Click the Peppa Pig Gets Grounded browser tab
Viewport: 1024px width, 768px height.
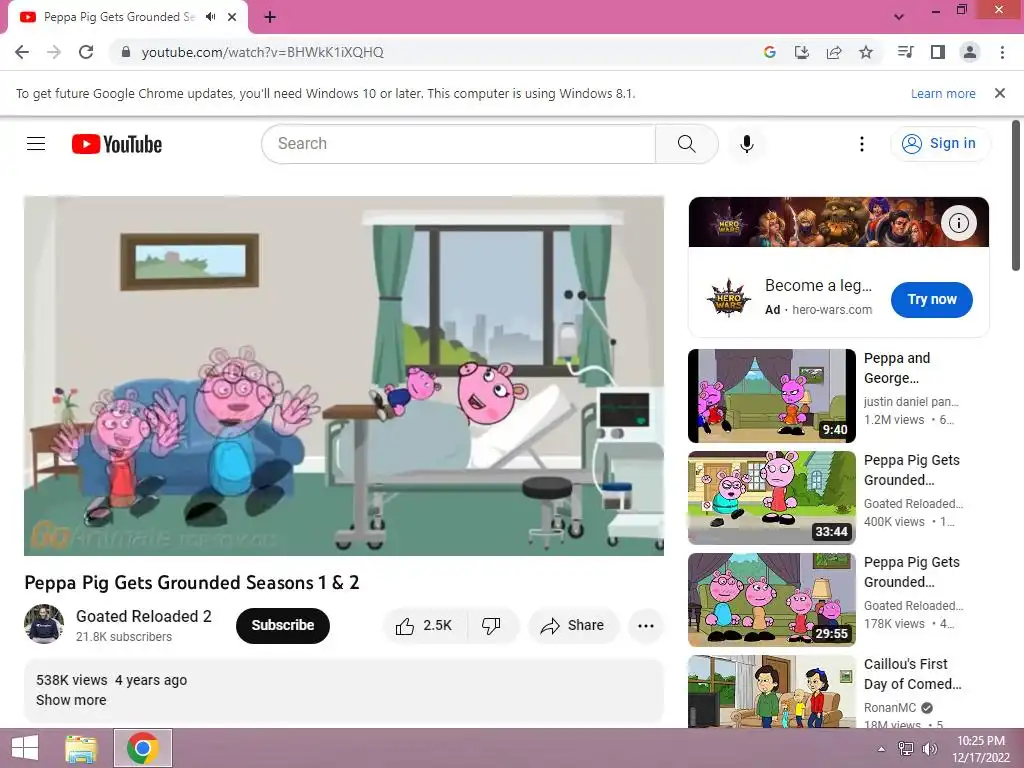point(120,17)
